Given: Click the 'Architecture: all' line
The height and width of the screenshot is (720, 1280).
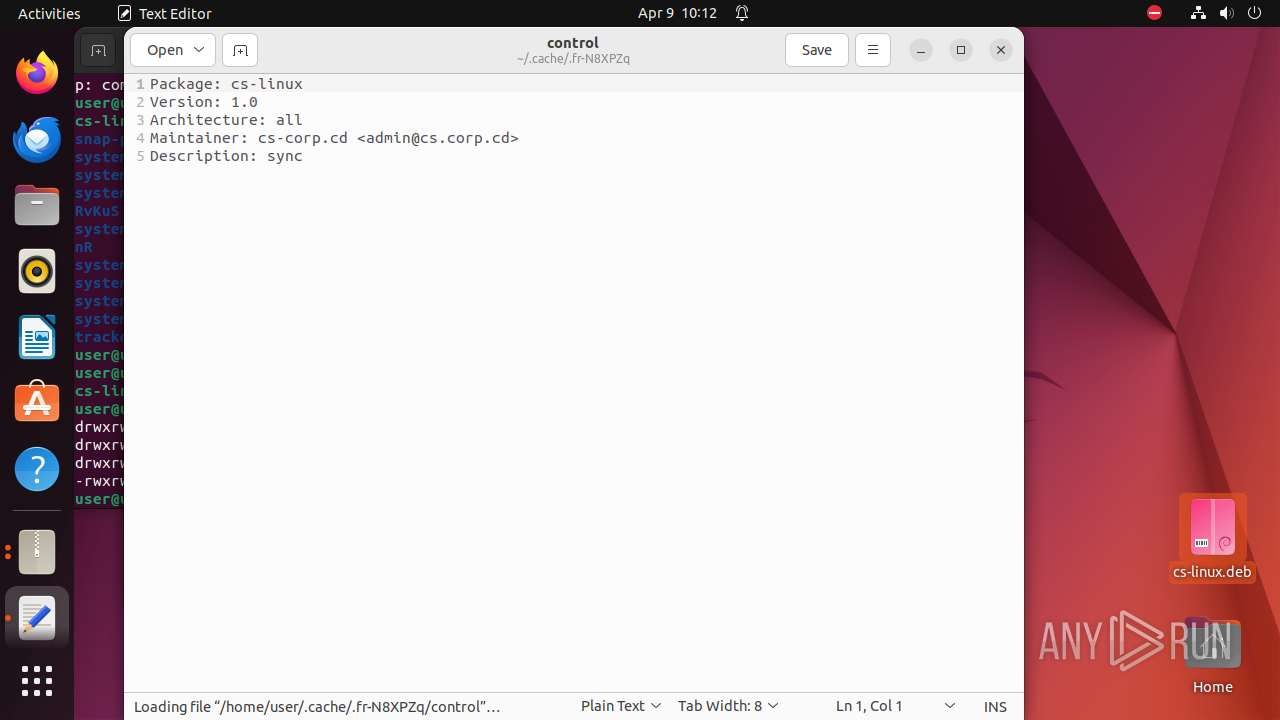Looking at the screenshot, I should pos(226,120).
